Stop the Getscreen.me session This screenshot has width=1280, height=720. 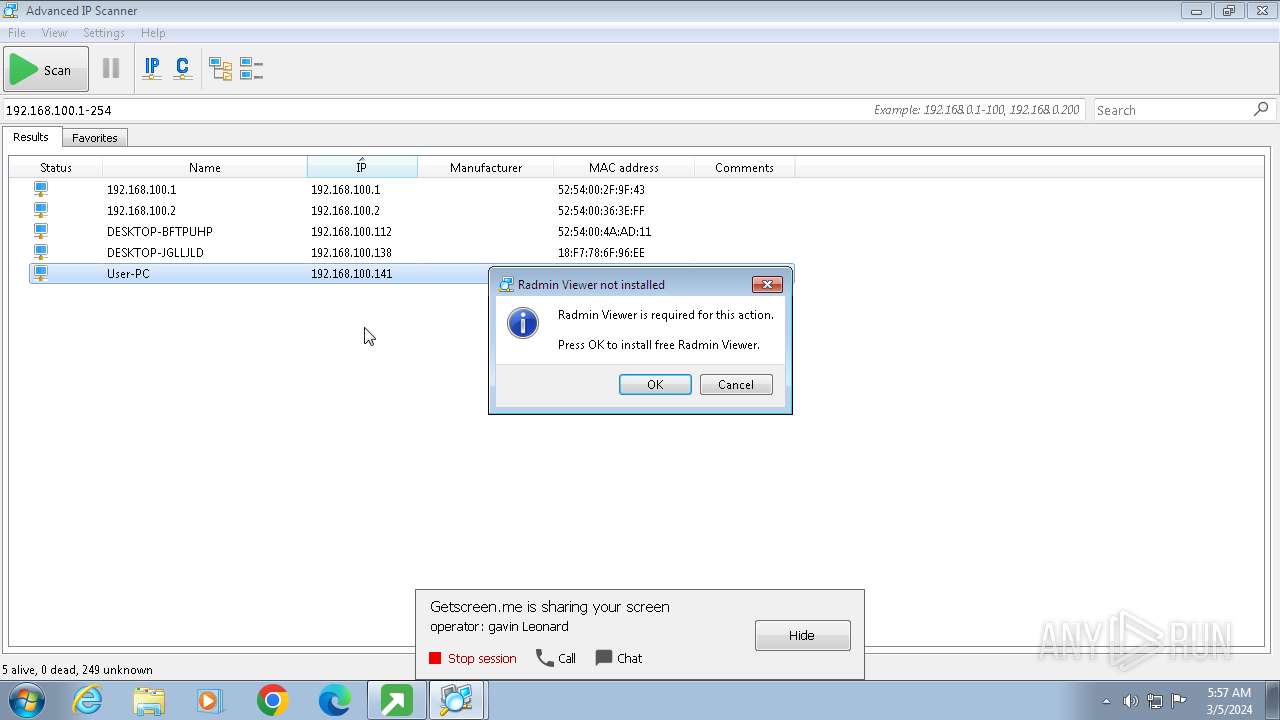[473, 658]
